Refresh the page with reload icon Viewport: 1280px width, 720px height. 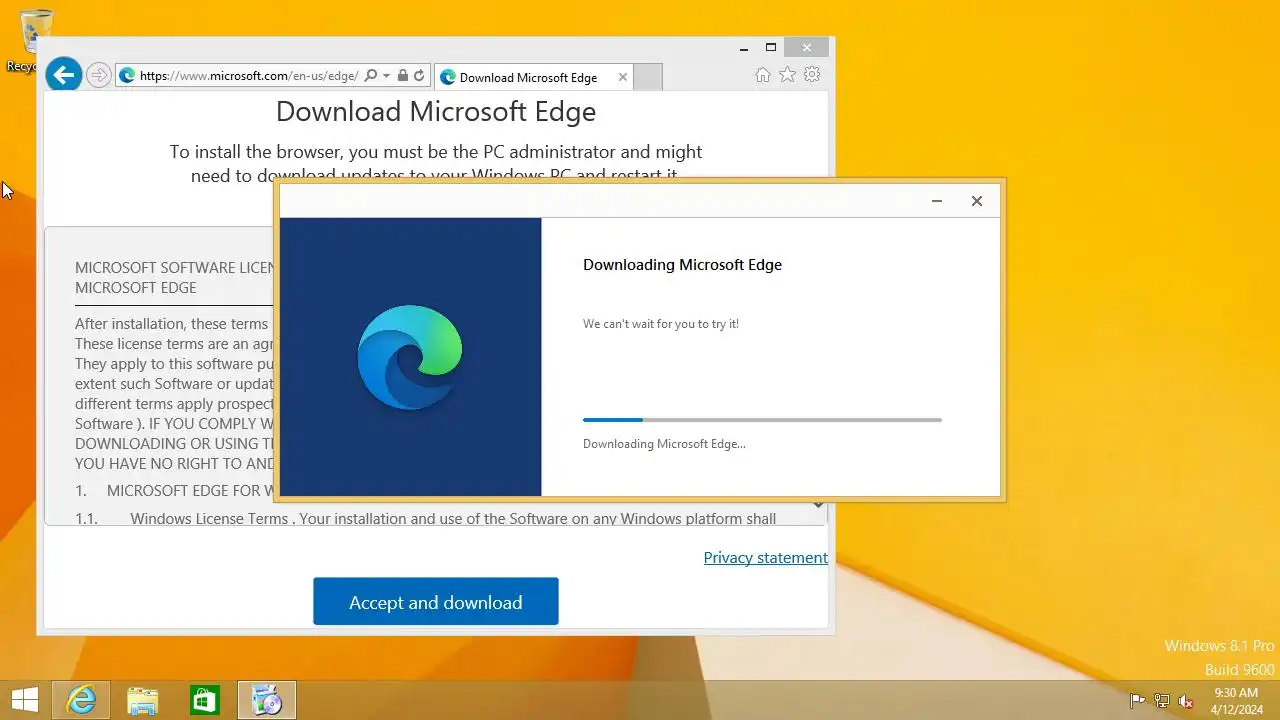pos(419,76)
